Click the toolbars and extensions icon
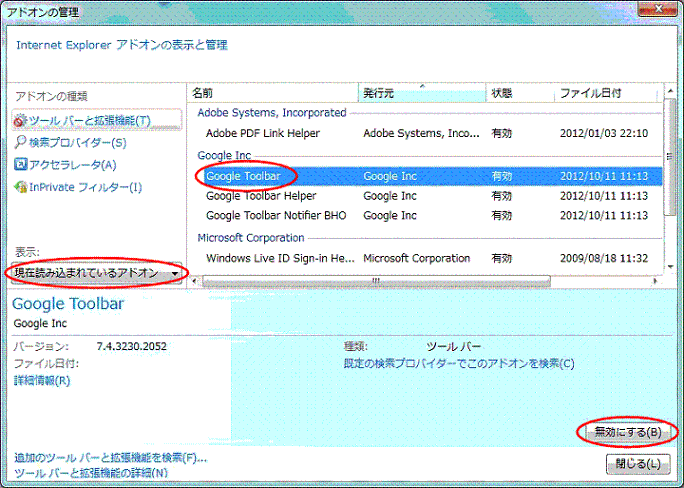The width and height of the screenshot is (684, 488). (20, 120)
